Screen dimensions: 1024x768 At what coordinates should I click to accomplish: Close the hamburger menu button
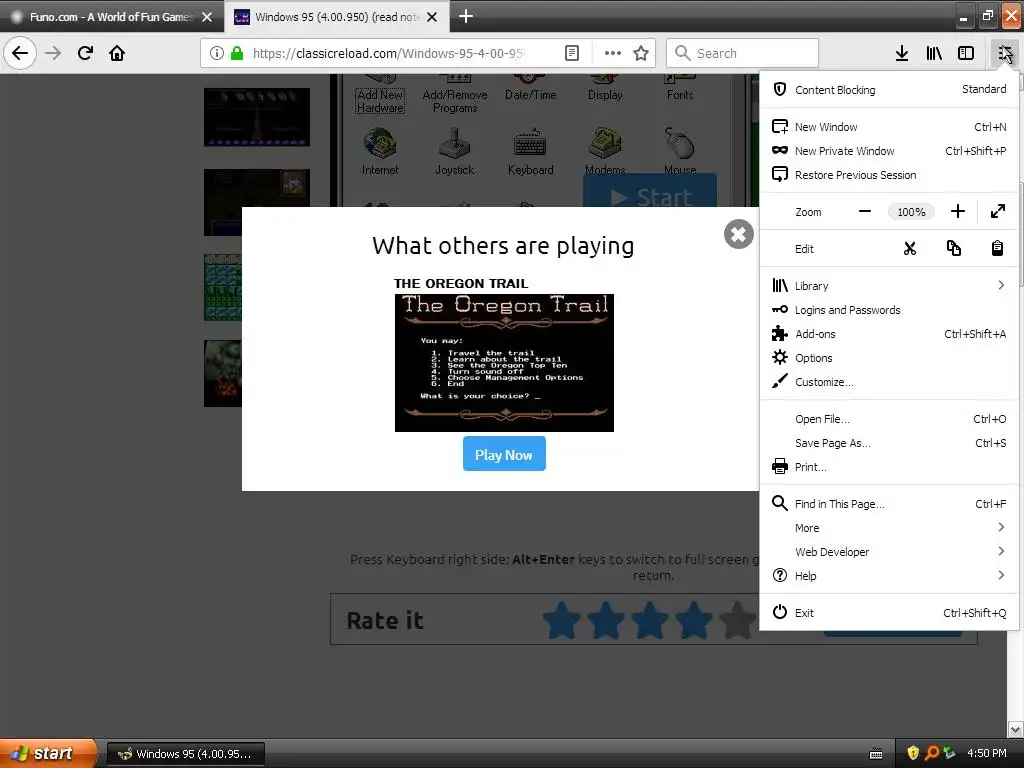click(x=1004, y=53)
